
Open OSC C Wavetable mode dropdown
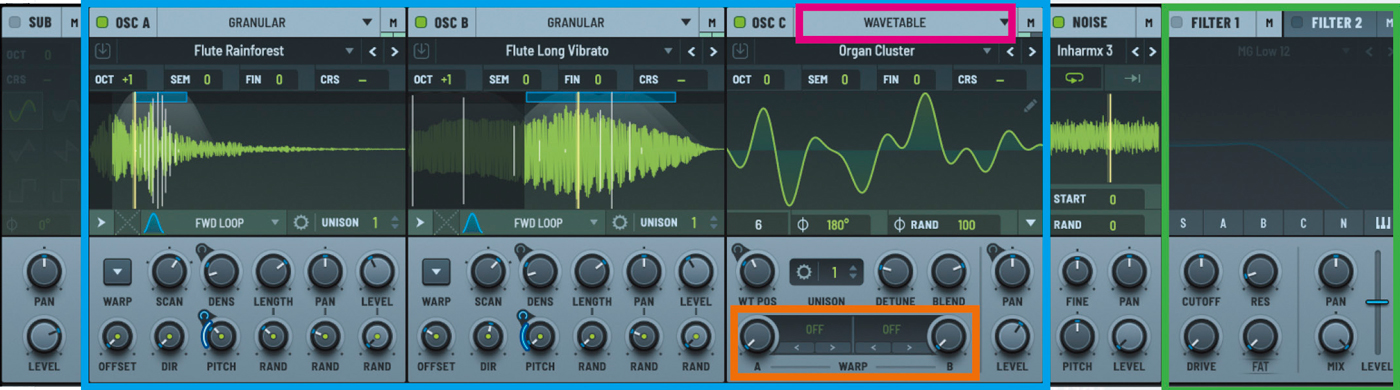pos(906,22)
